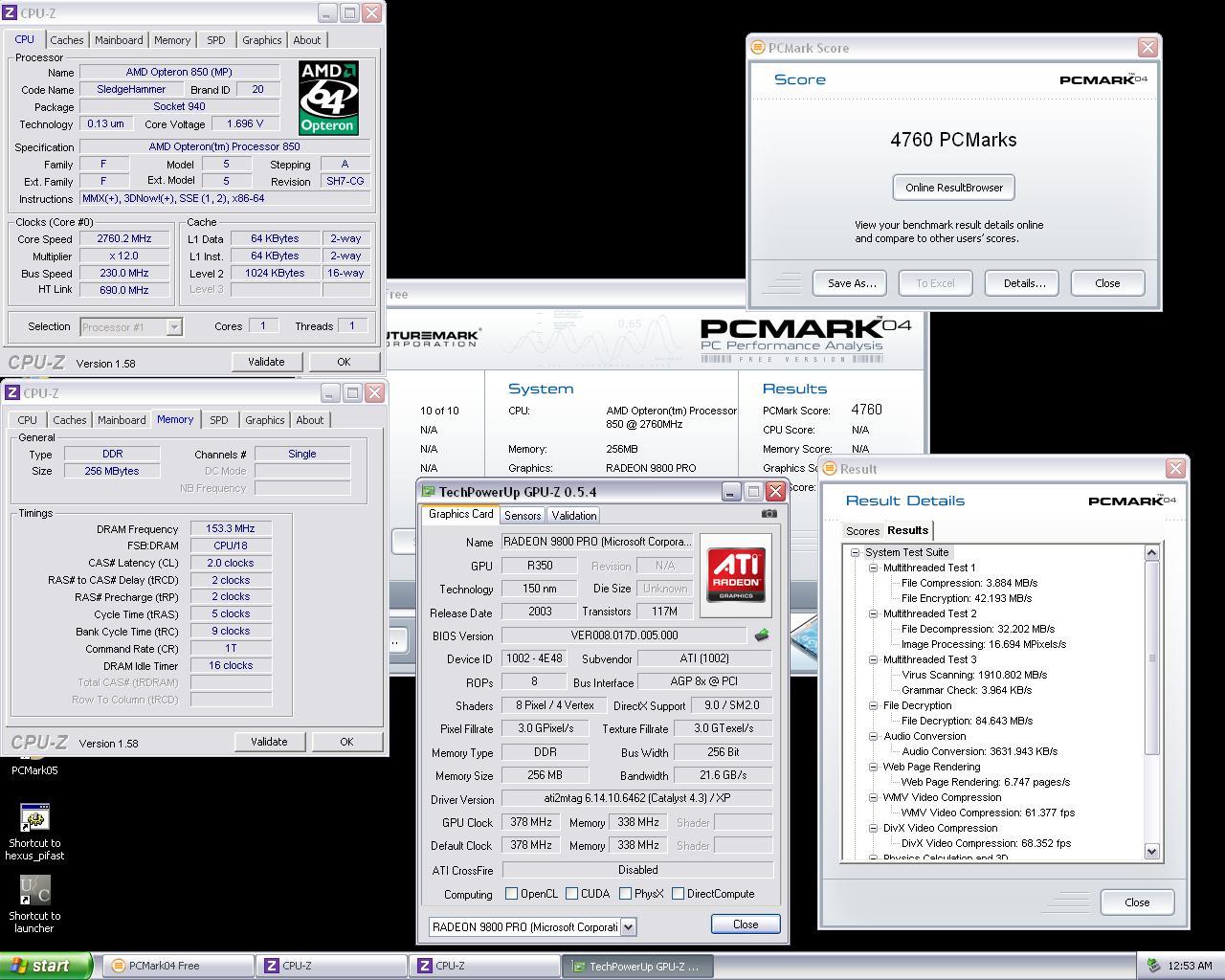Image resolution: width=1225 pixels, height=980 pixels.
Task: Switch to Validation tab in GPU-Z
Action: pos(574,515)
